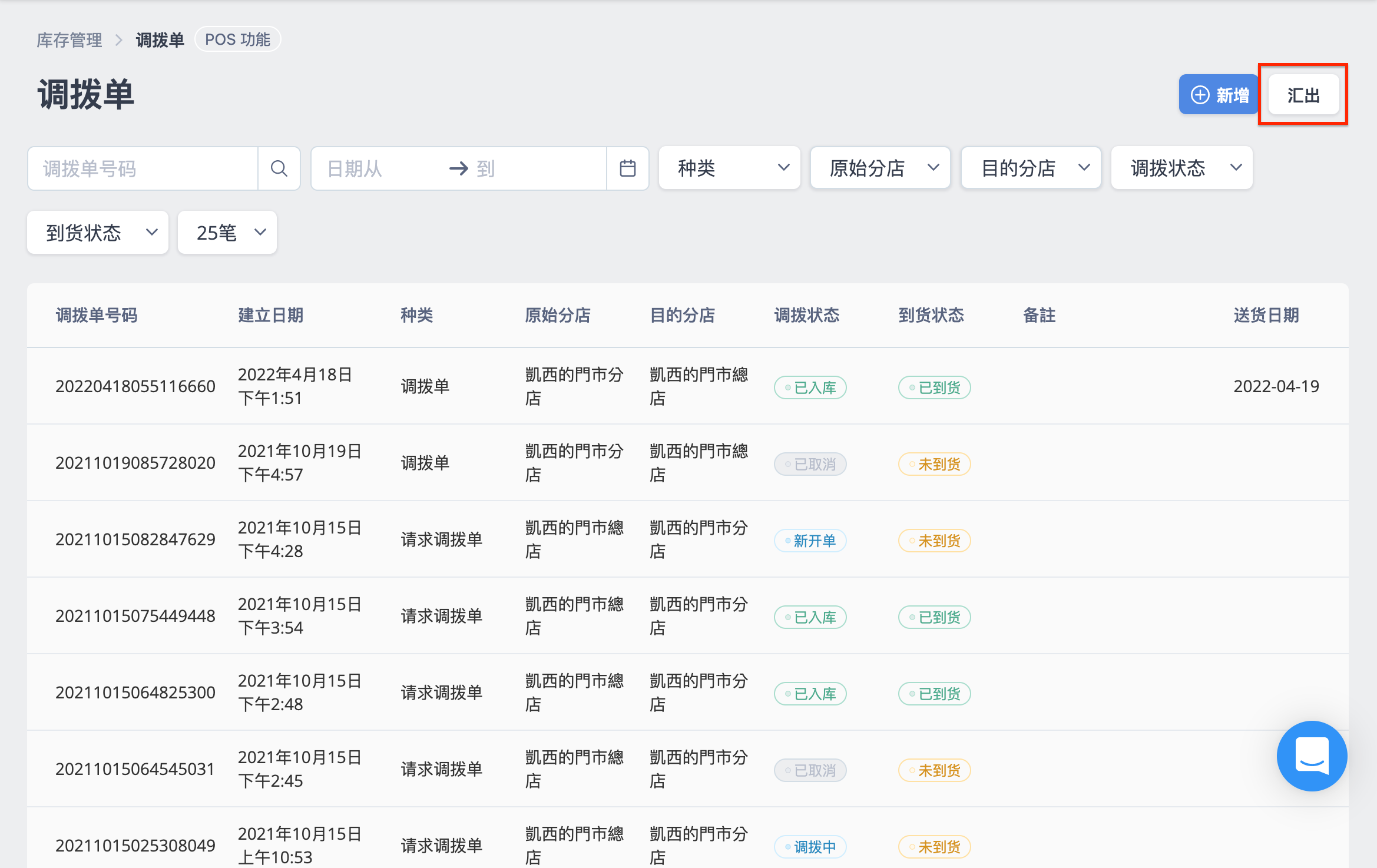Open the 目的分店 filter dropdown
This screenshot has height=868, width=1377.
pyautogui.click(x=1031, y=168)
